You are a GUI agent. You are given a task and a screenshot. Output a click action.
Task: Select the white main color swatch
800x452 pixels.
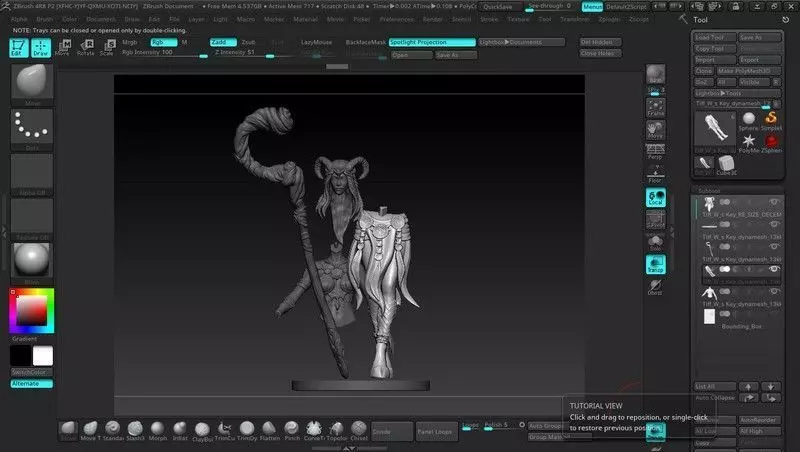tap(43, 356)
